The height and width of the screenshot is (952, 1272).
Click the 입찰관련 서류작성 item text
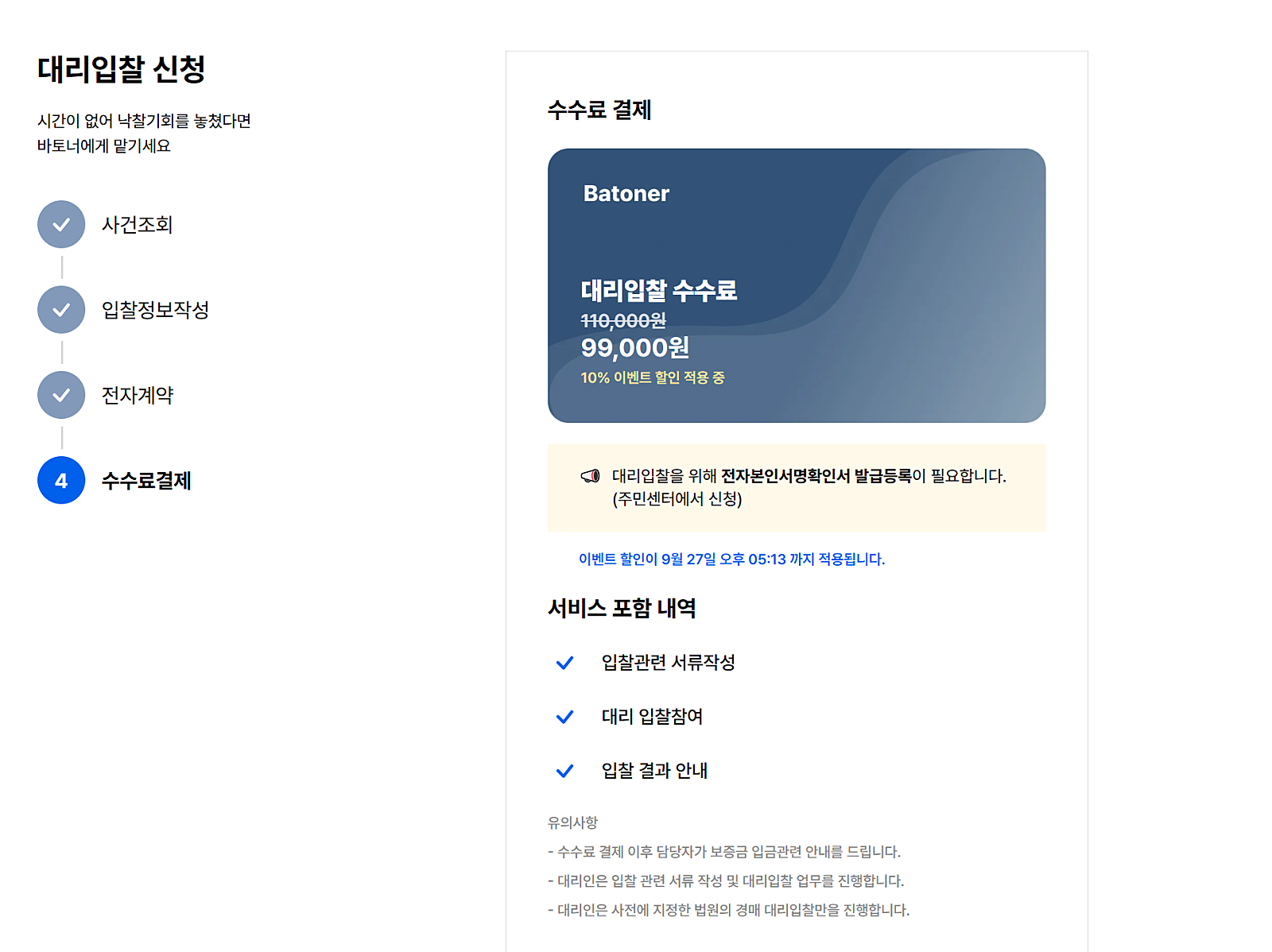click(x=668, y=663)
